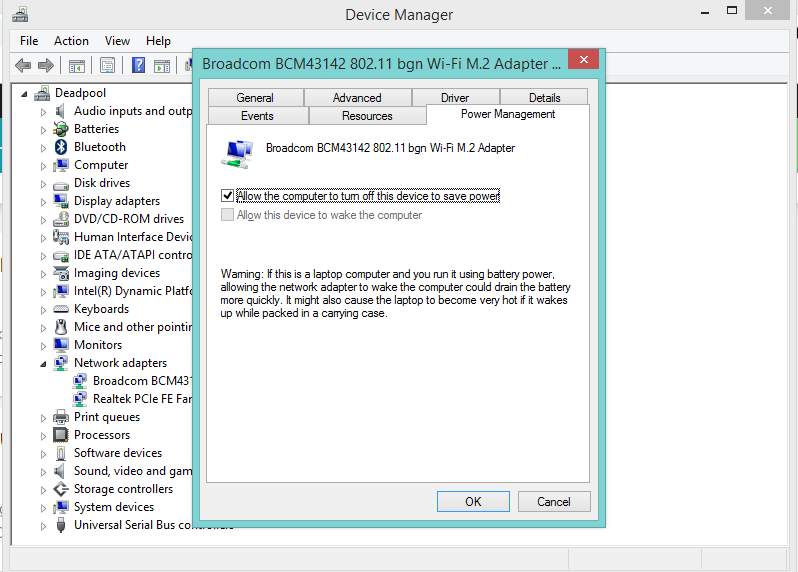Collapse the Deadpool root node
This screenshot has width=798, height=572.
(x=24, y=94)
